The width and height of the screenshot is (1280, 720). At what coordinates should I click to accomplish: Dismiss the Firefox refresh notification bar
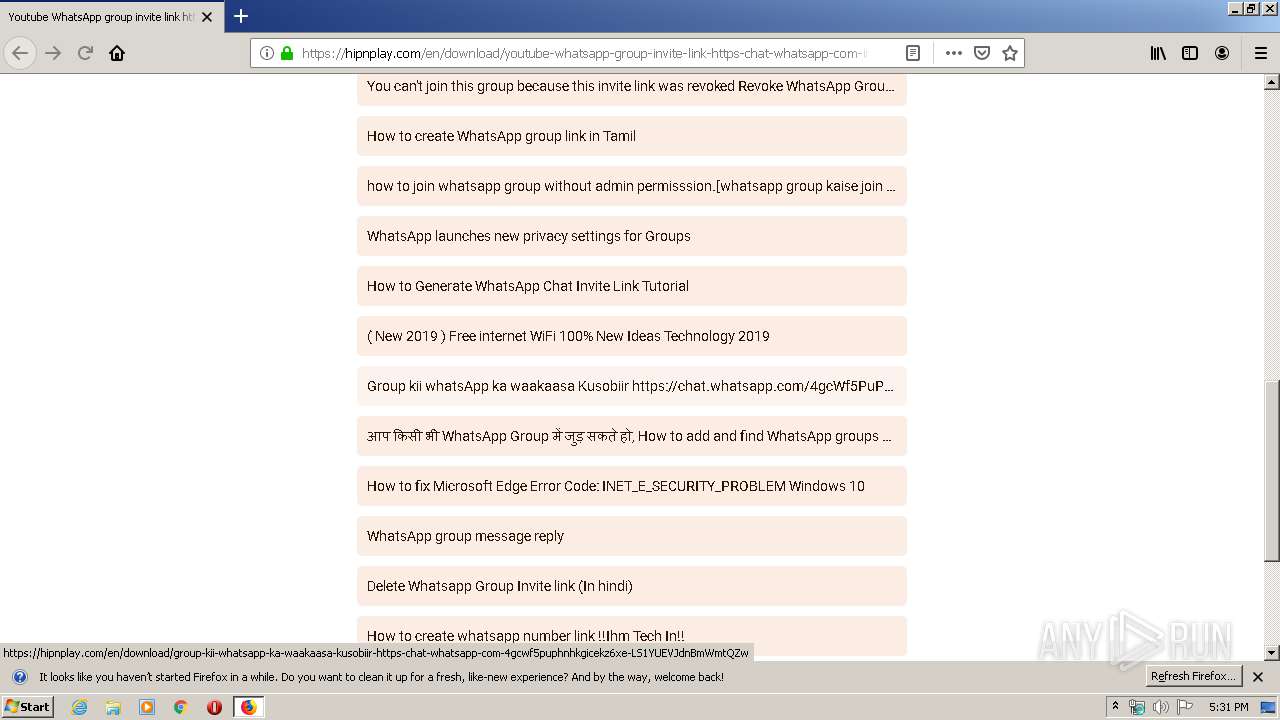click(x=1258, y=677)
